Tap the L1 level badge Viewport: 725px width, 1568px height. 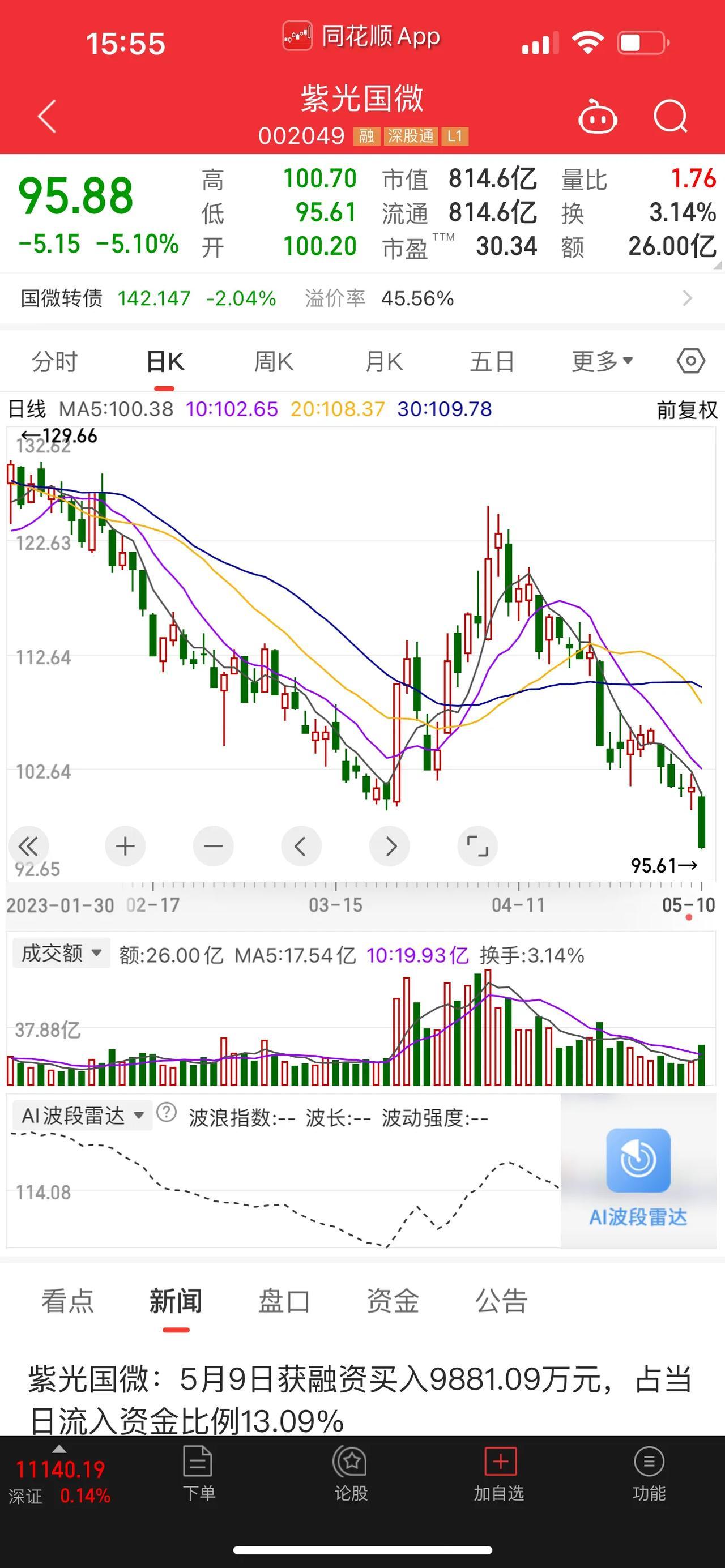[455, 136]
